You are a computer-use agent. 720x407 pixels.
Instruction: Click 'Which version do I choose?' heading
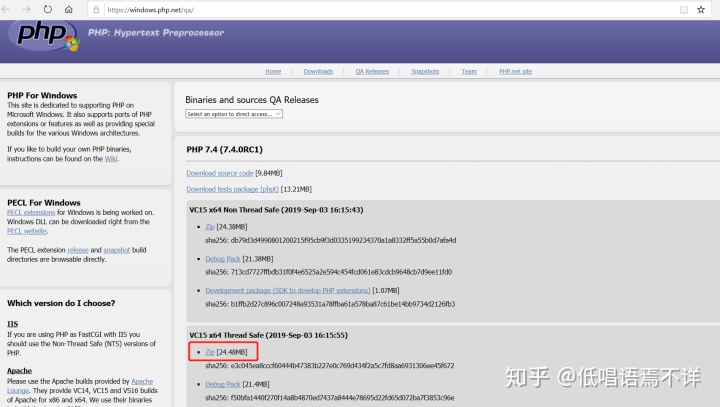tap(61, 303)
